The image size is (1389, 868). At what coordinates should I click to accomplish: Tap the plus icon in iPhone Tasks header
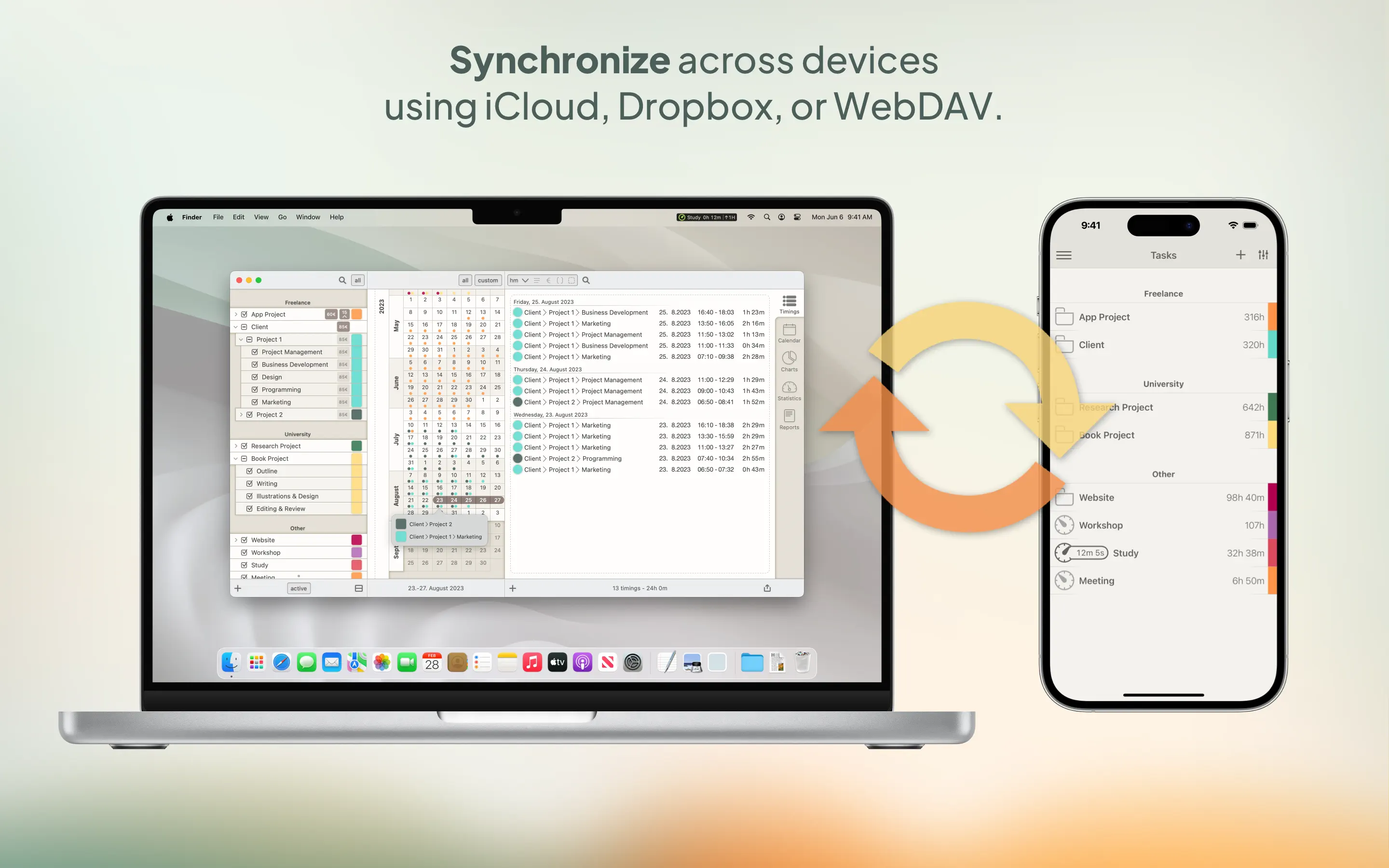click(x=1240, y=255)
